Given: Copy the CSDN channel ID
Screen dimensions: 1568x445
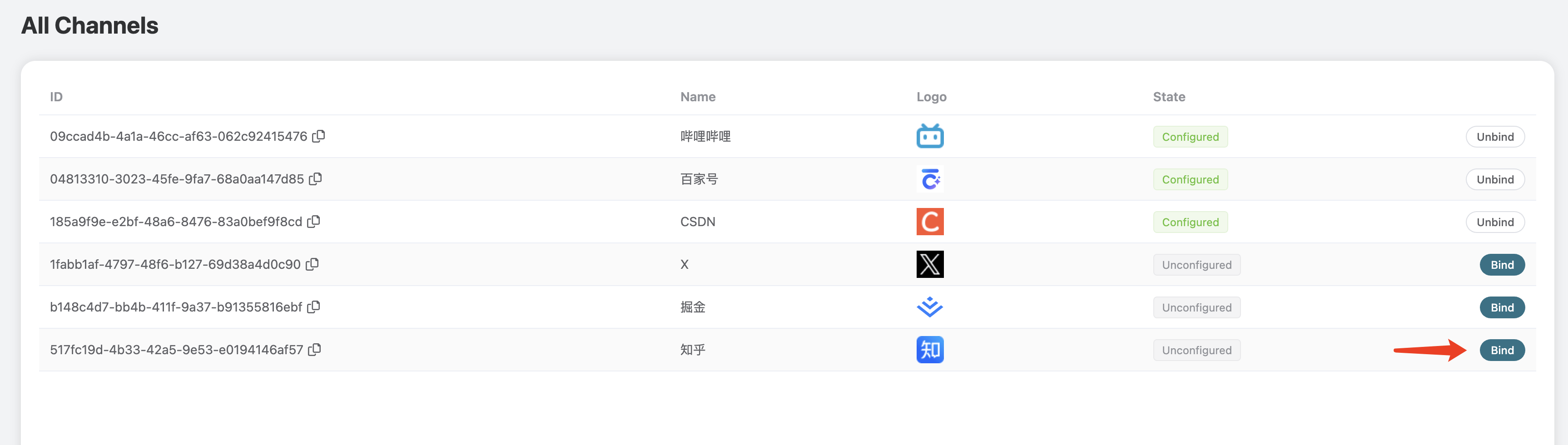Looking at the screenshot, I should [313, 221].
